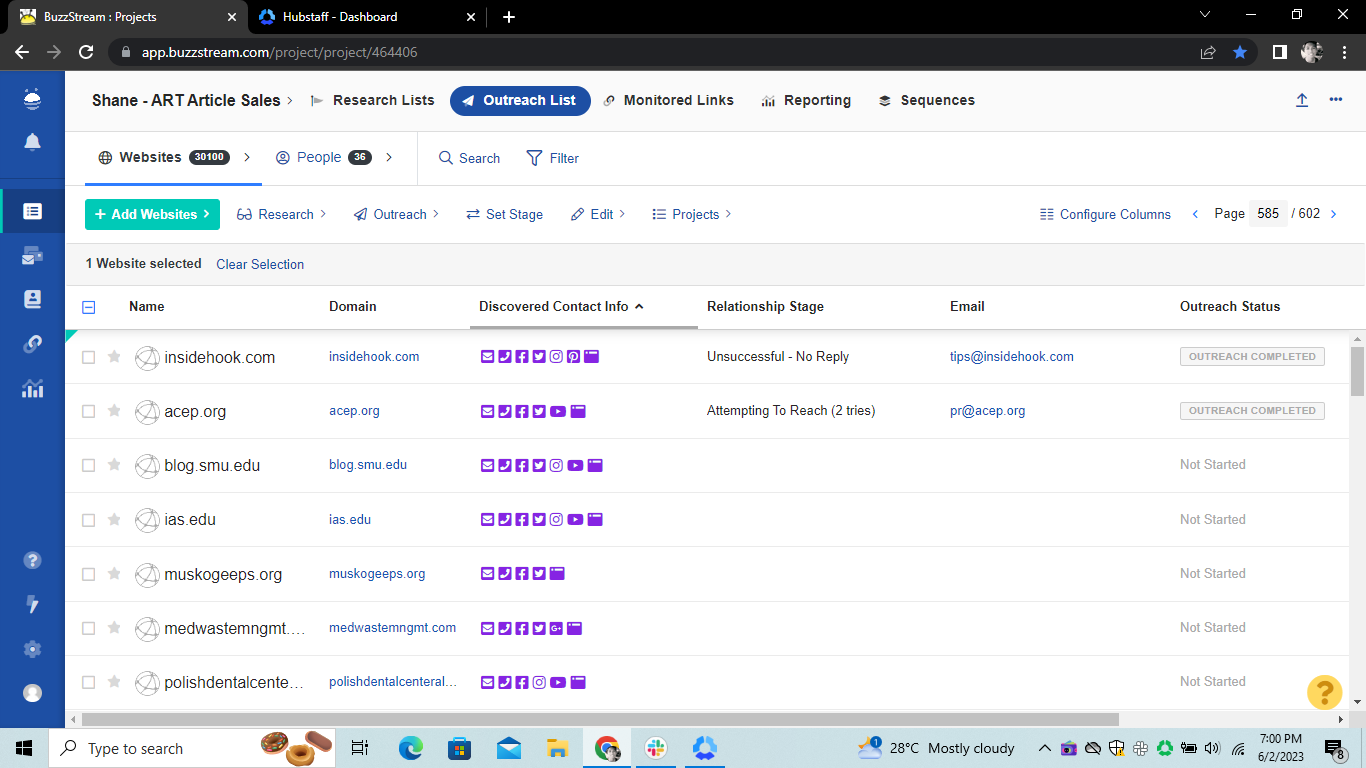Screen dimensions: 1366x768
Task: Select the blog.smu.edu row checkbox
Action: pyautogui.click(x=88, y=465)
